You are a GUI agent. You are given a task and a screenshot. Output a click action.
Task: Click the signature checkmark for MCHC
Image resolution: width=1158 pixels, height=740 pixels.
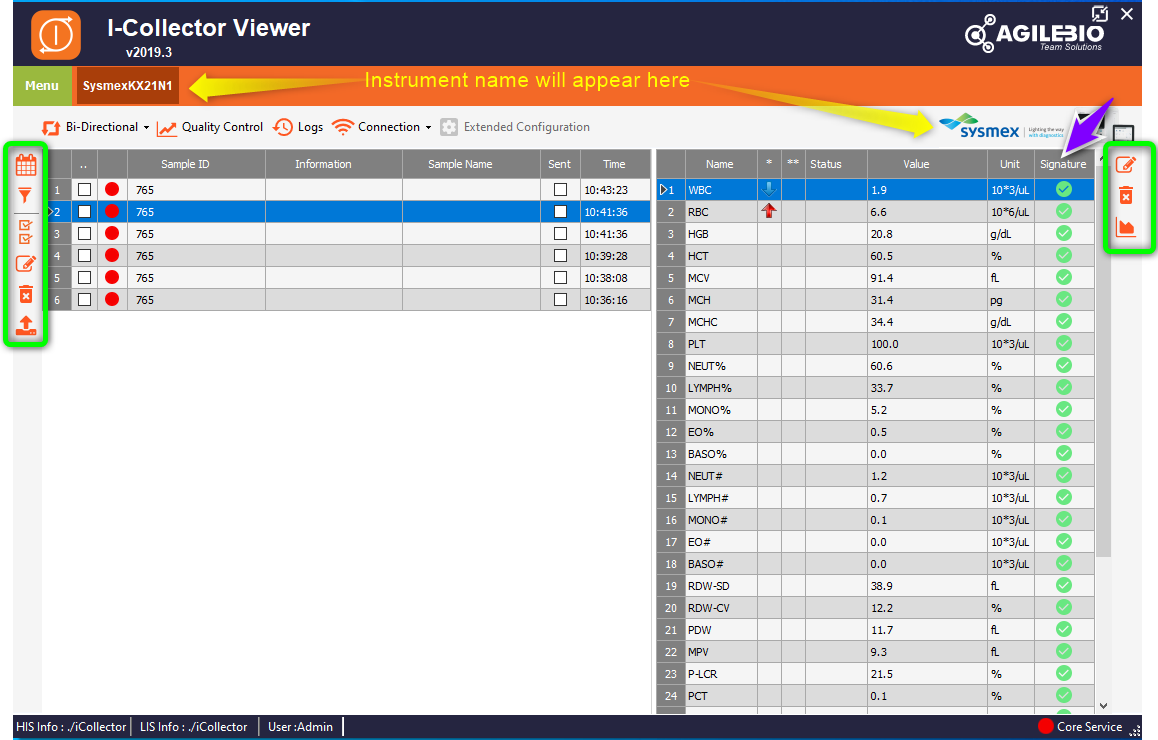[1063, 321]
